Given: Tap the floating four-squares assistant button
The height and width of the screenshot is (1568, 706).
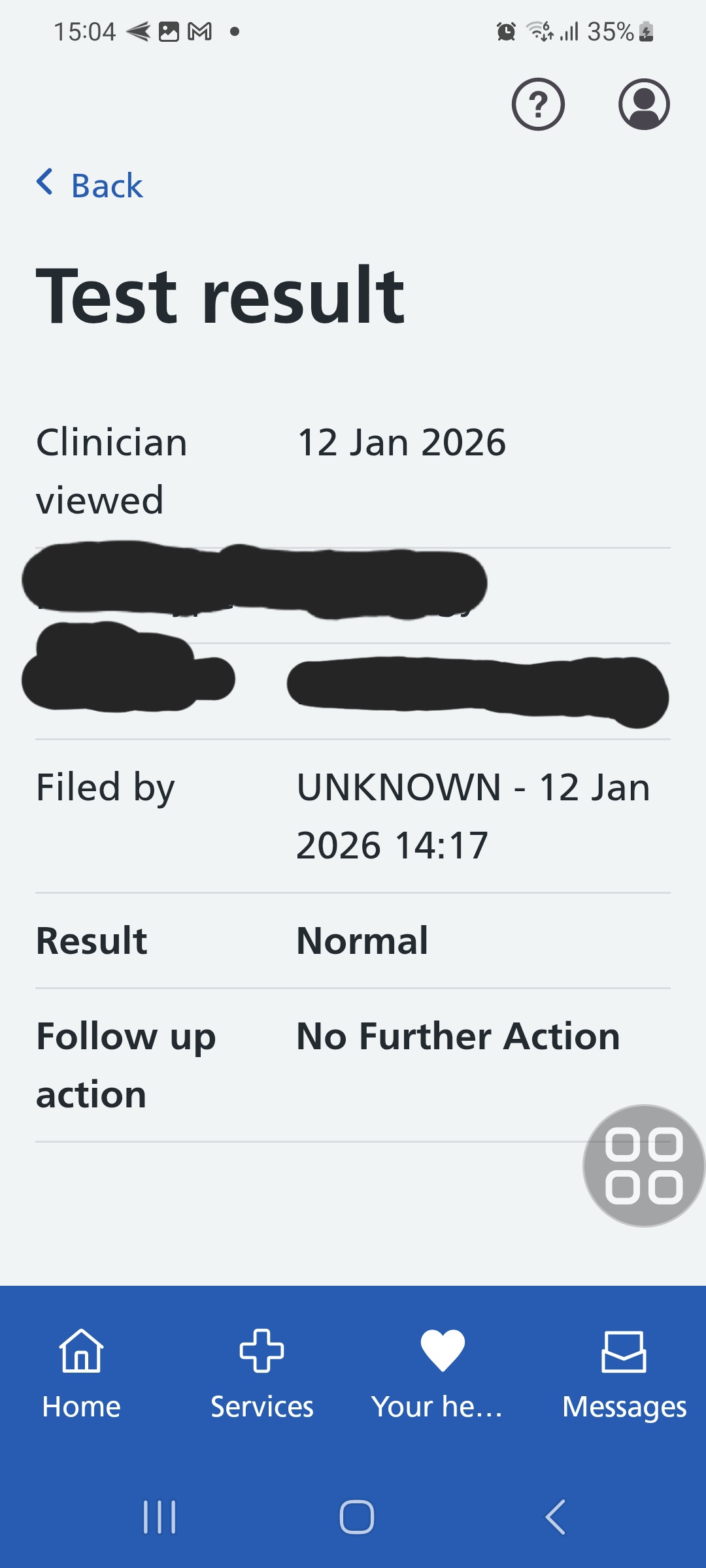Looking at the screenshot, I should [644, 1166].
